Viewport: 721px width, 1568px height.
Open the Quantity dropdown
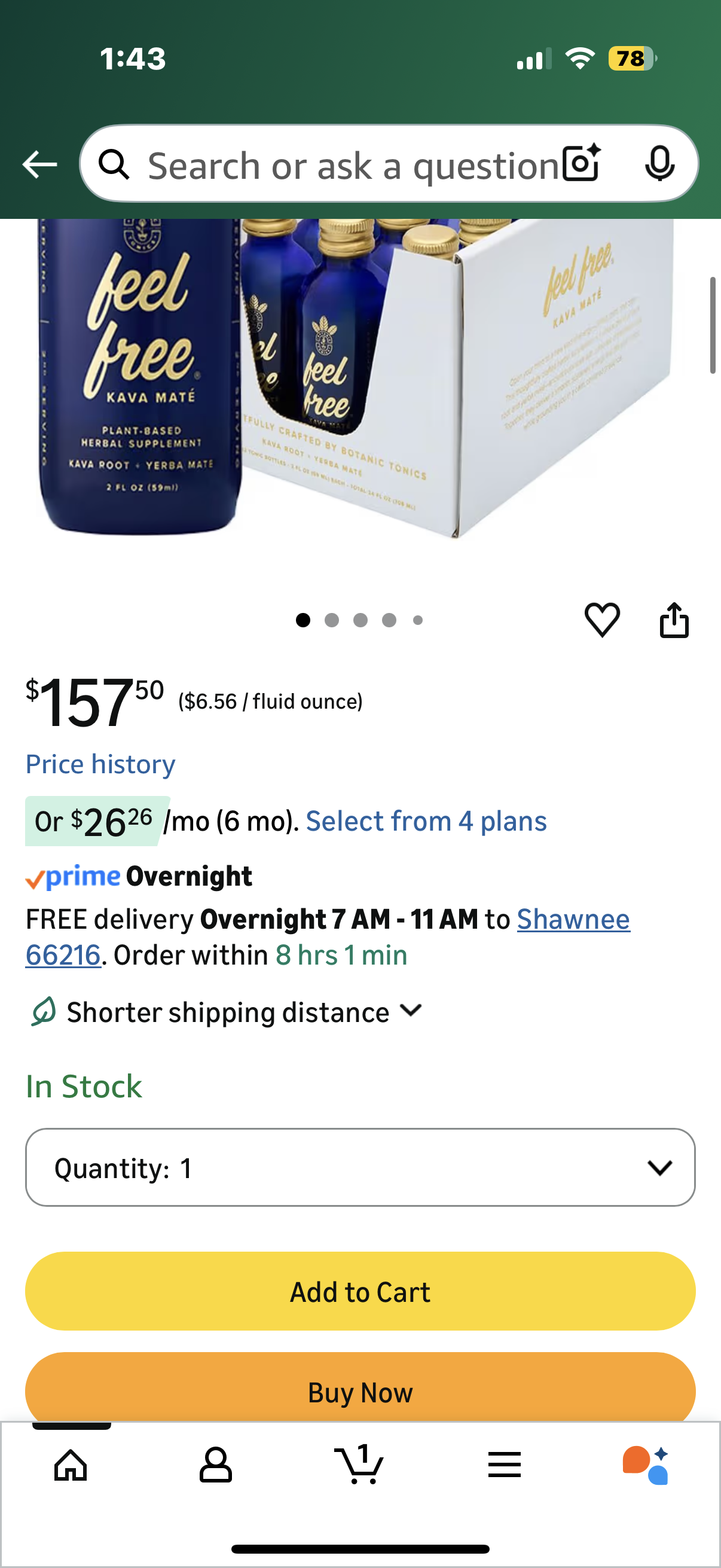pos(360,1167)
